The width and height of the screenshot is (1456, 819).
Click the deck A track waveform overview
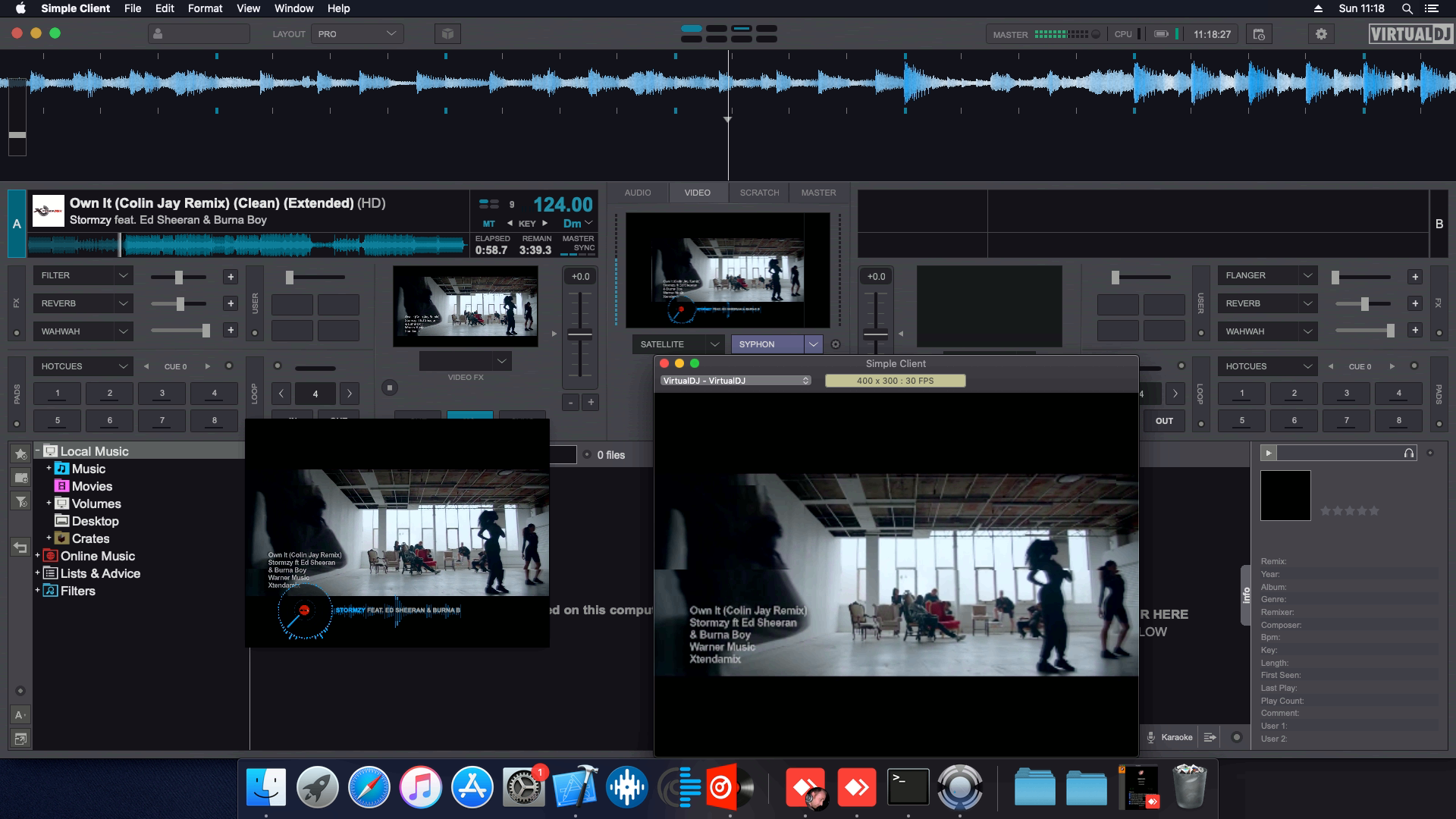(x=248, y=245)
